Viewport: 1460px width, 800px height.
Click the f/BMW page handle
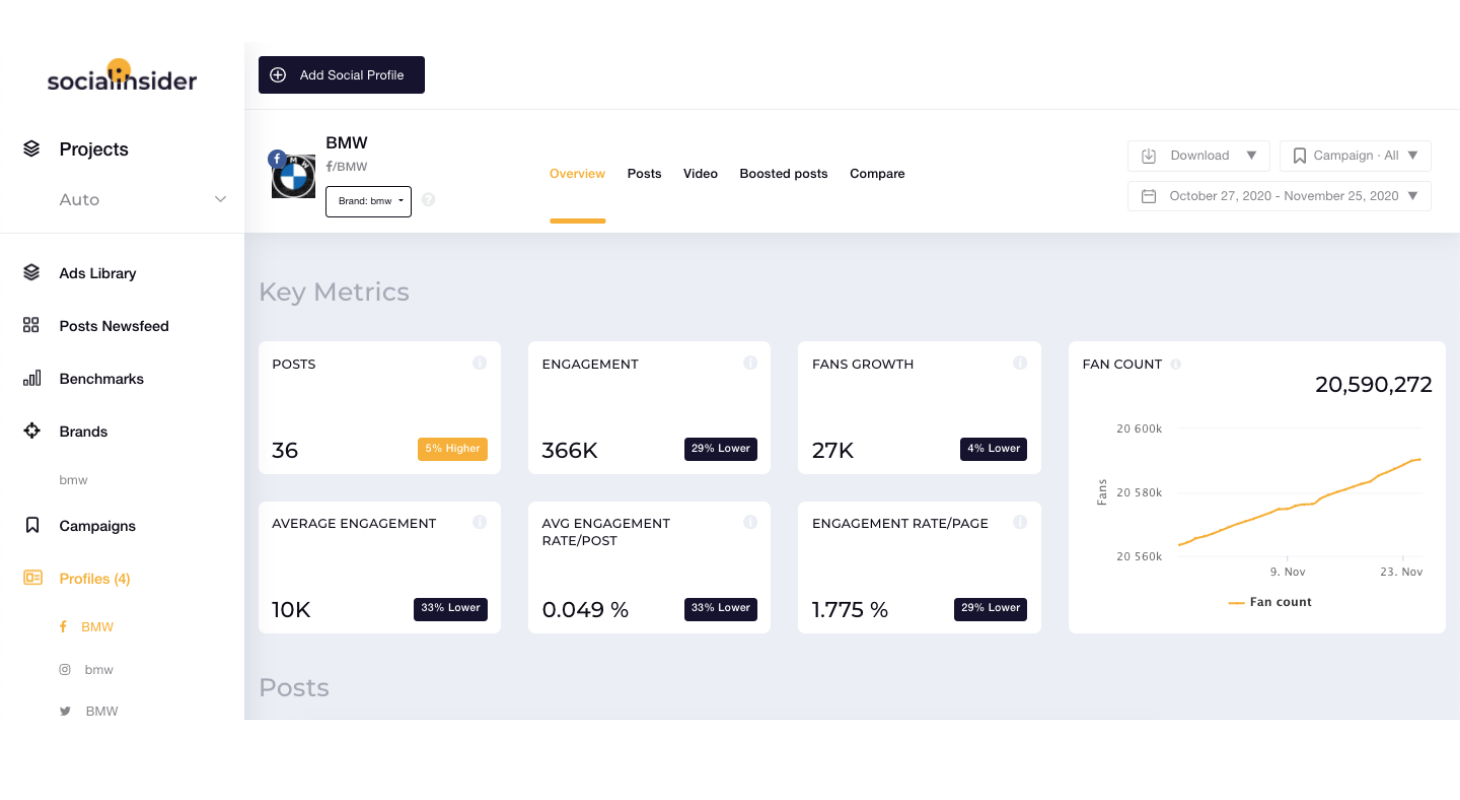[346, 167]
